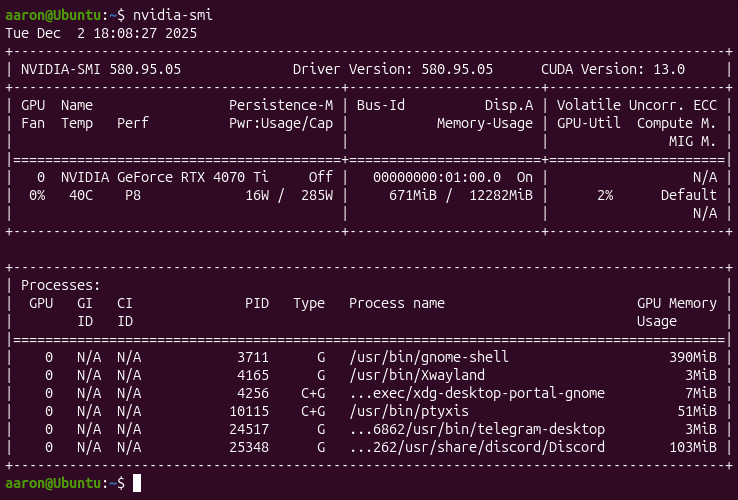Click the date line Tue Dec 2 18:08:27 2025
Viewport: 738px width, 500px height.
(x=101, y=32)
